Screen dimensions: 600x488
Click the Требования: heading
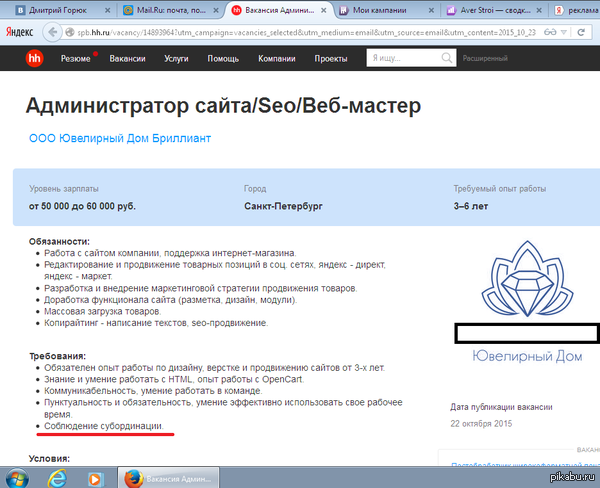[57, 356]
